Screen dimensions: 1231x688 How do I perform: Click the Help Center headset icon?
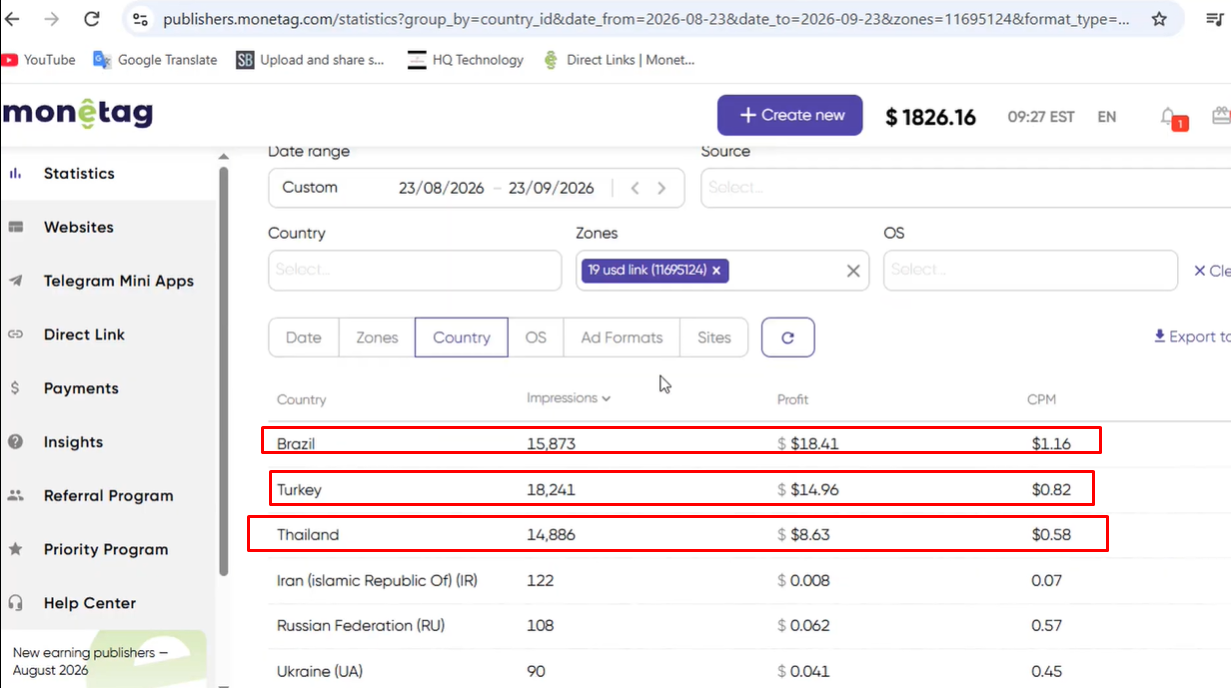(15, 603)
